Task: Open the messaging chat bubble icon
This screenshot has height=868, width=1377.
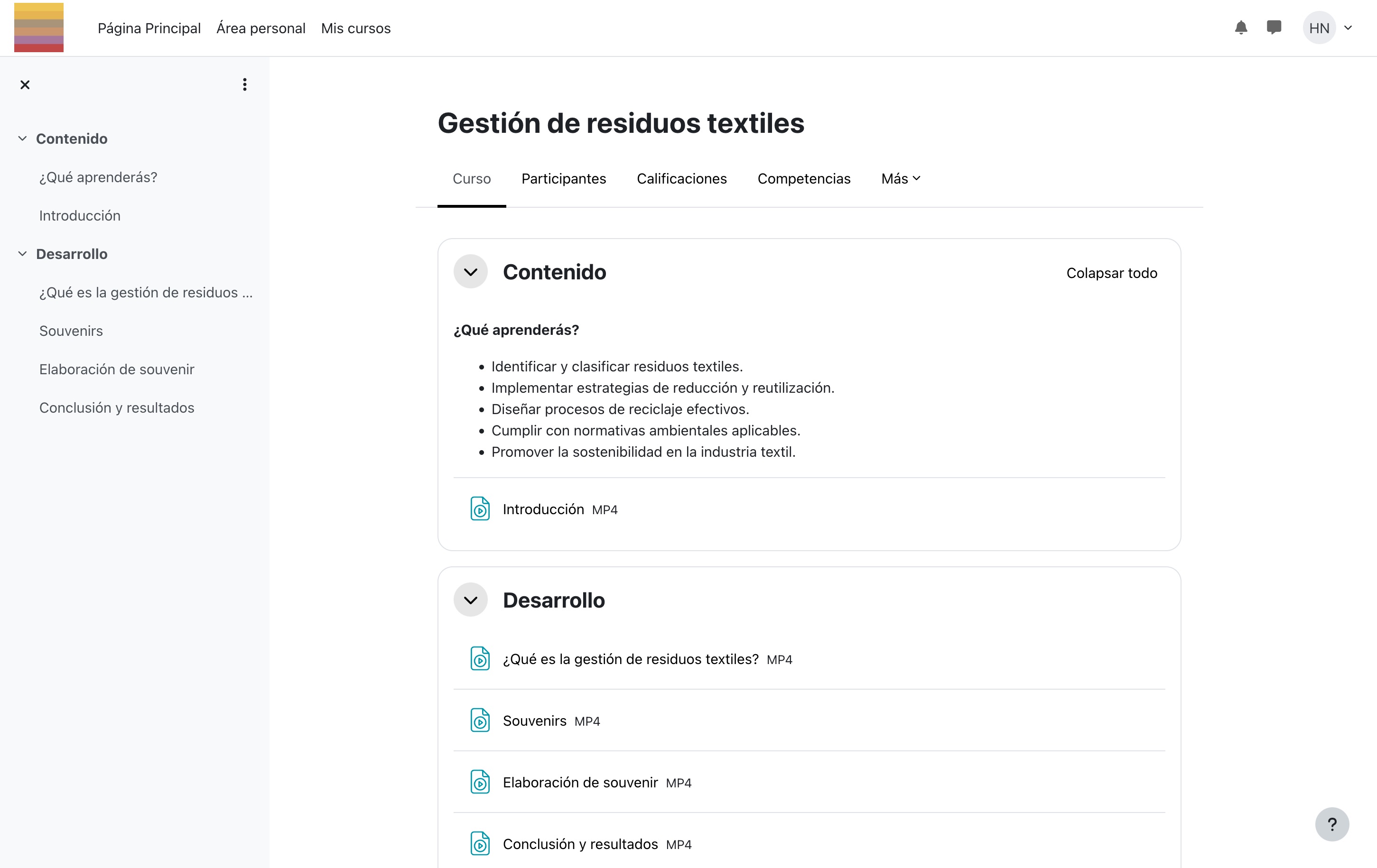Action: coord(1274,28)
